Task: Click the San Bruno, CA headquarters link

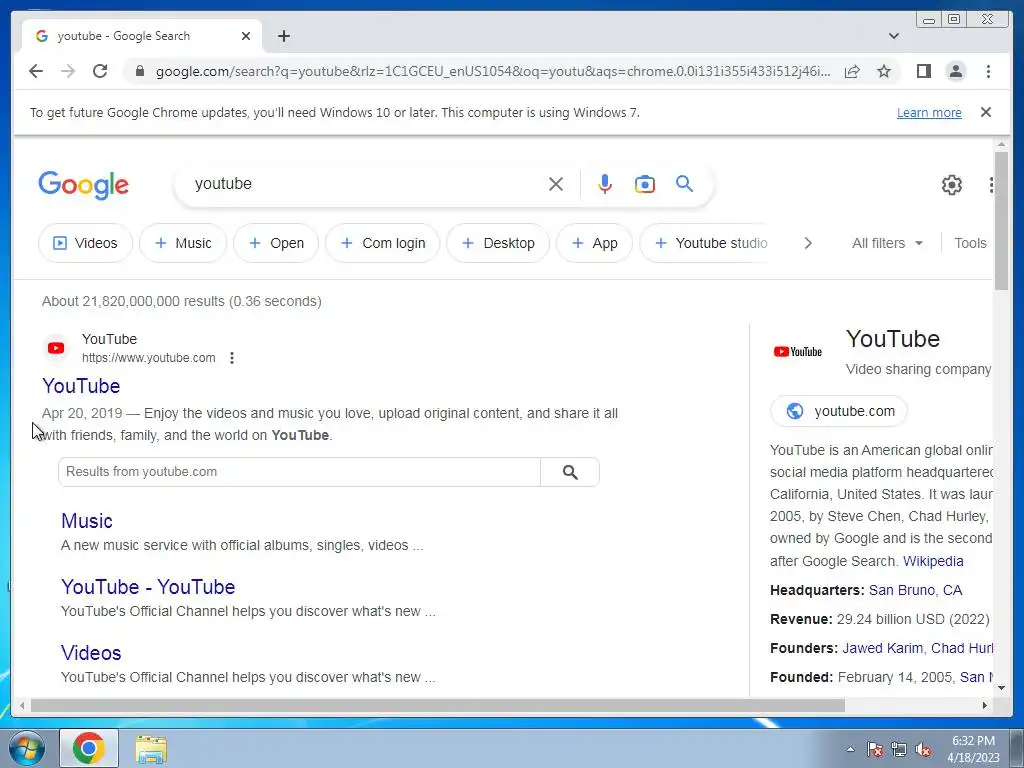Action: [915, 590]
